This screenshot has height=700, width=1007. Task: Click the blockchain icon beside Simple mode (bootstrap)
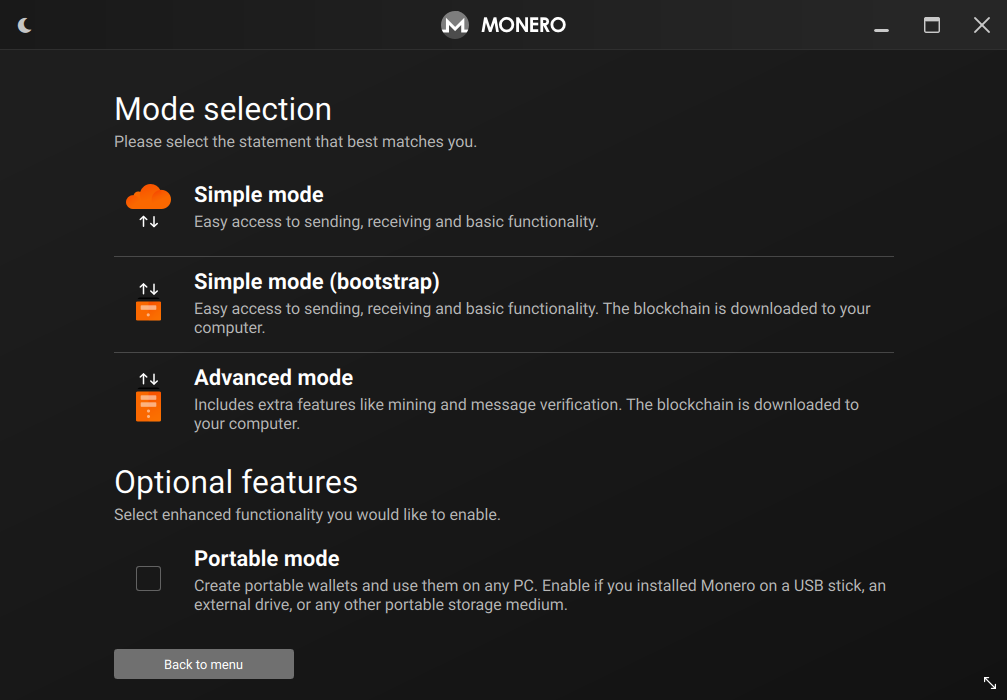click(148, 309)
